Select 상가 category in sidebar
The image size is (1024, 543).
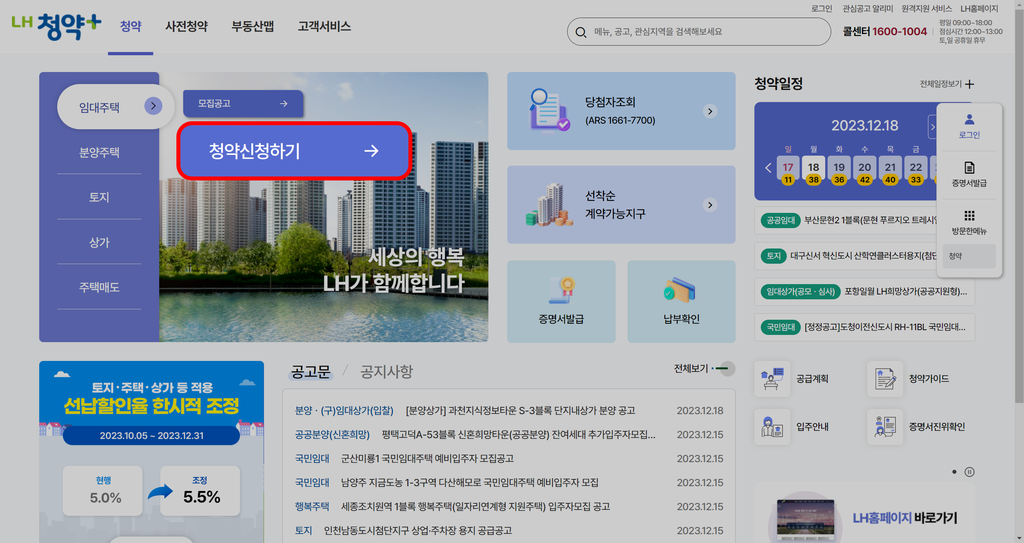point(99,242)
